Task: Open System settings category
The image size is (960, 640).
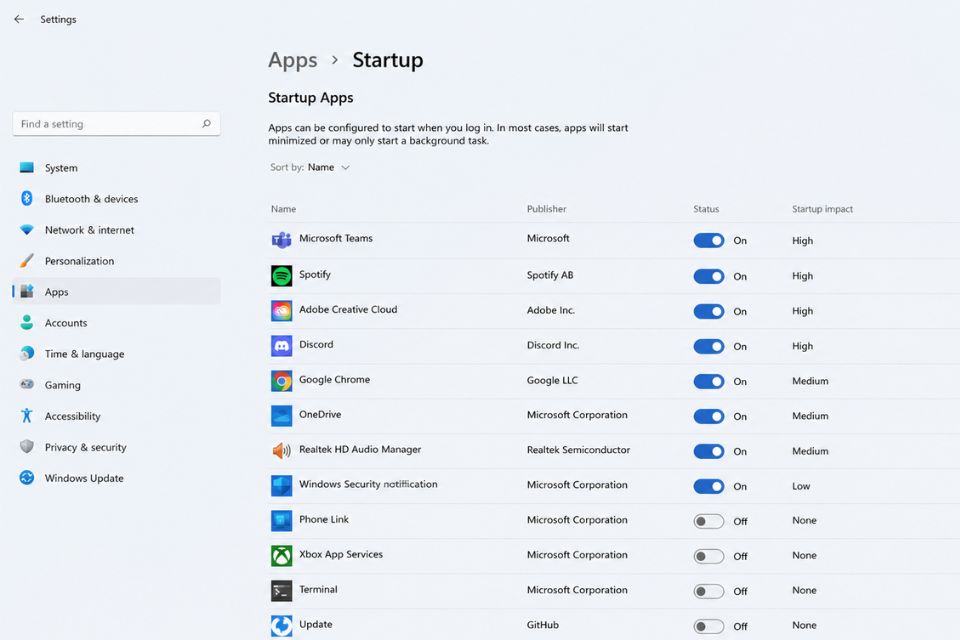Action: (116, 167)
